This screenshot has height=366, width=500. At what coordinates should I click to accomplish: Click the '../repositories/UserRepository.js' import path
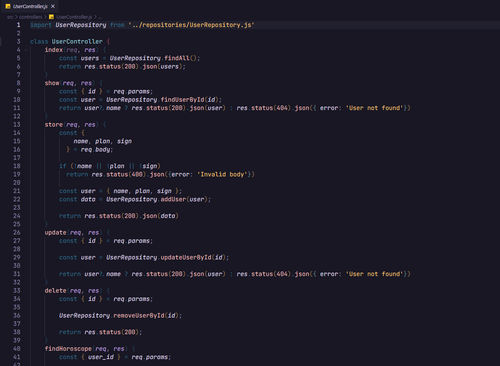(x=192, y=25)
